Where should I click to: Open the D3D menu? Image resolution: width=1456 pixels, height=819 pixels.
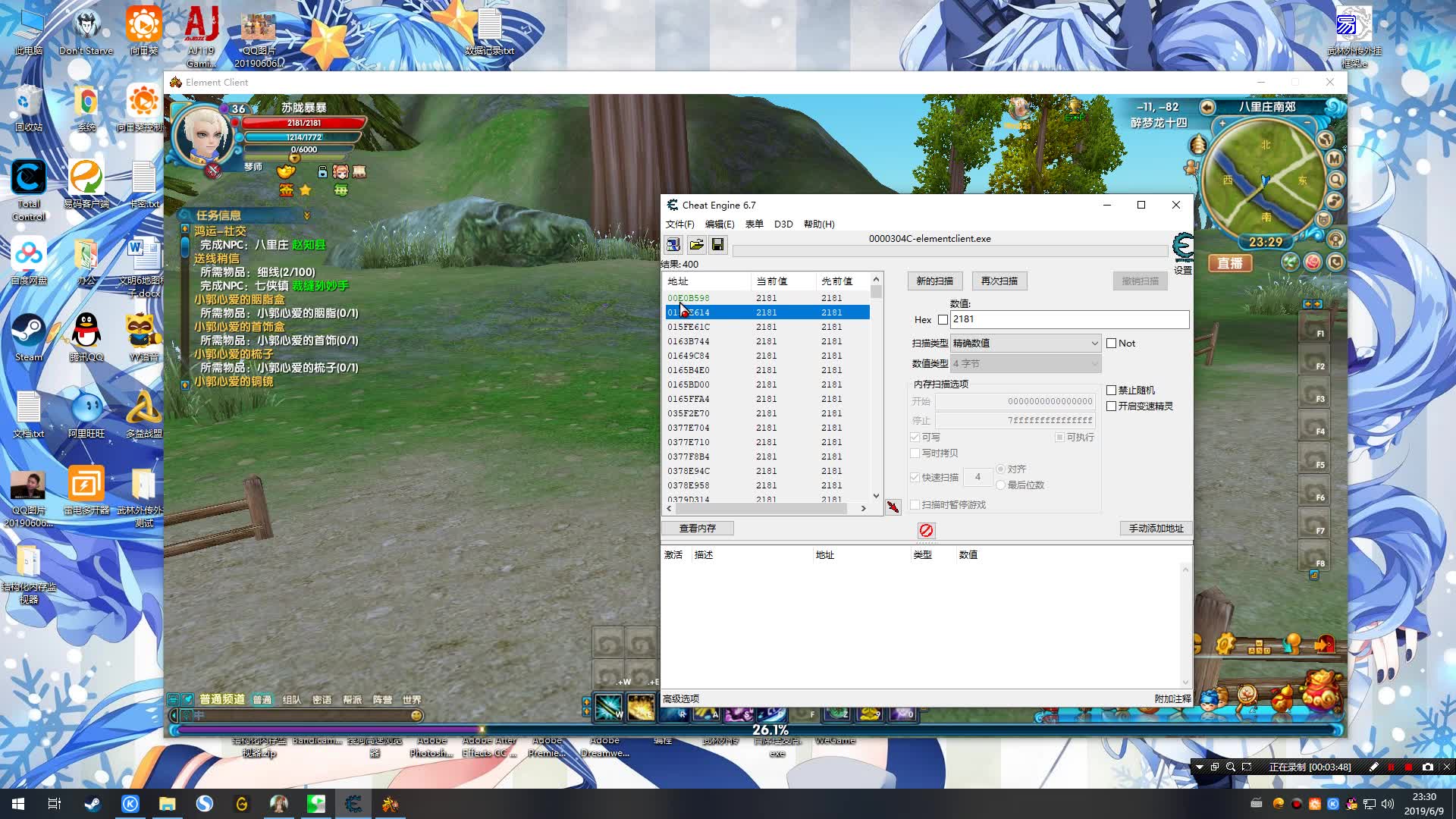[783, 224]
